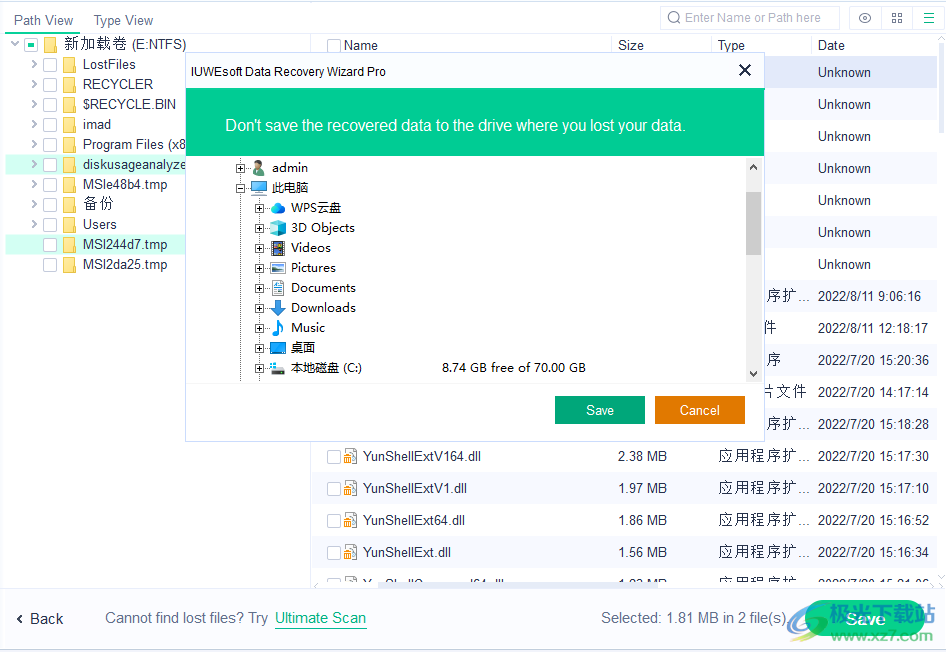Click the MSI2da25.tmp folder icon
The height and width of the screenshot is (652, 946).
point(70,265)
